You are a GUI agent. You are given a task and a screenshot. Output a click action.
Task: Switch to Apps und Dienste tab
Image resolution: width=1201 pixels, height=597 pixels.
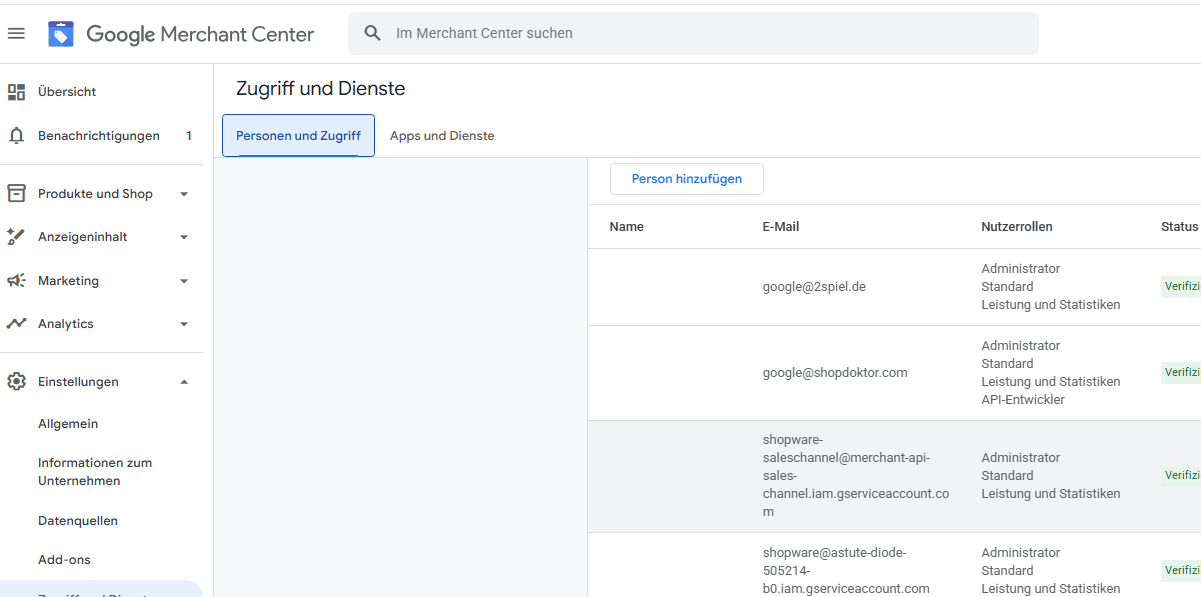442,136
